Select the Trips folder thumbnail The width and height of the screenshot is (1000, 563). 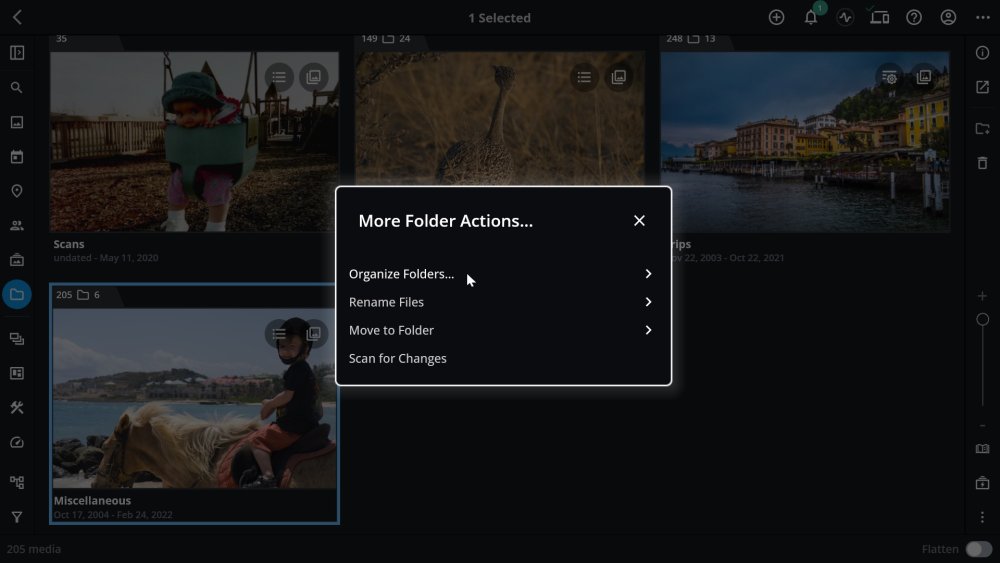point(805,142)
